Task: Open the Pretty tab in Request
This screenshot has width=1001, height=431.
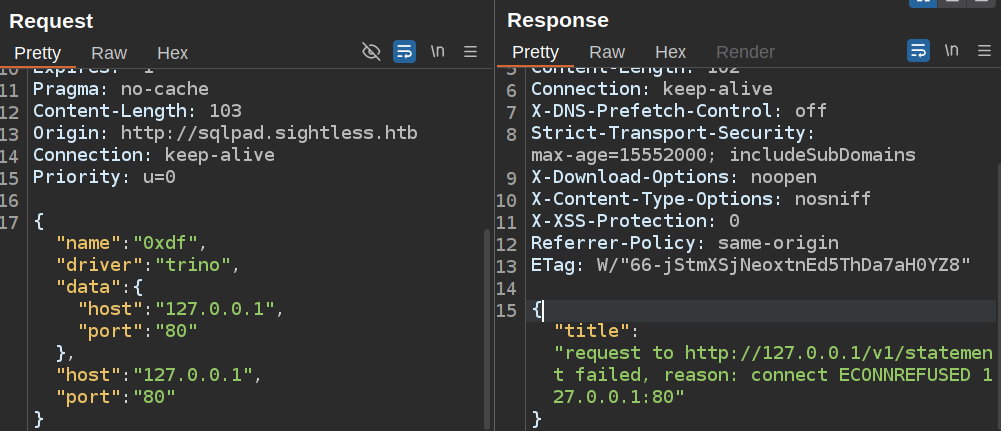Action: 38,53
